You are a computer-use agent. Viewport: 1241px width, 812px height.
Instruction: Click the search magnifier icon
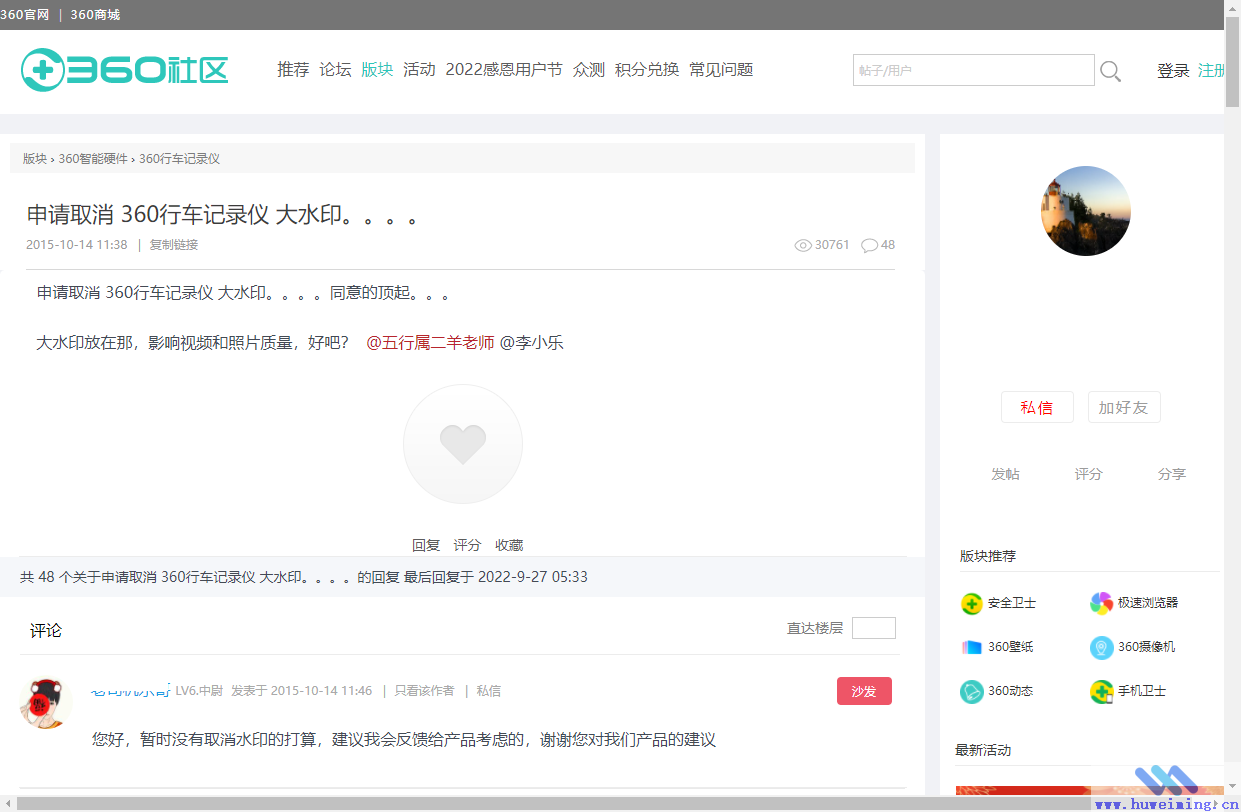tap(1110, 70)
